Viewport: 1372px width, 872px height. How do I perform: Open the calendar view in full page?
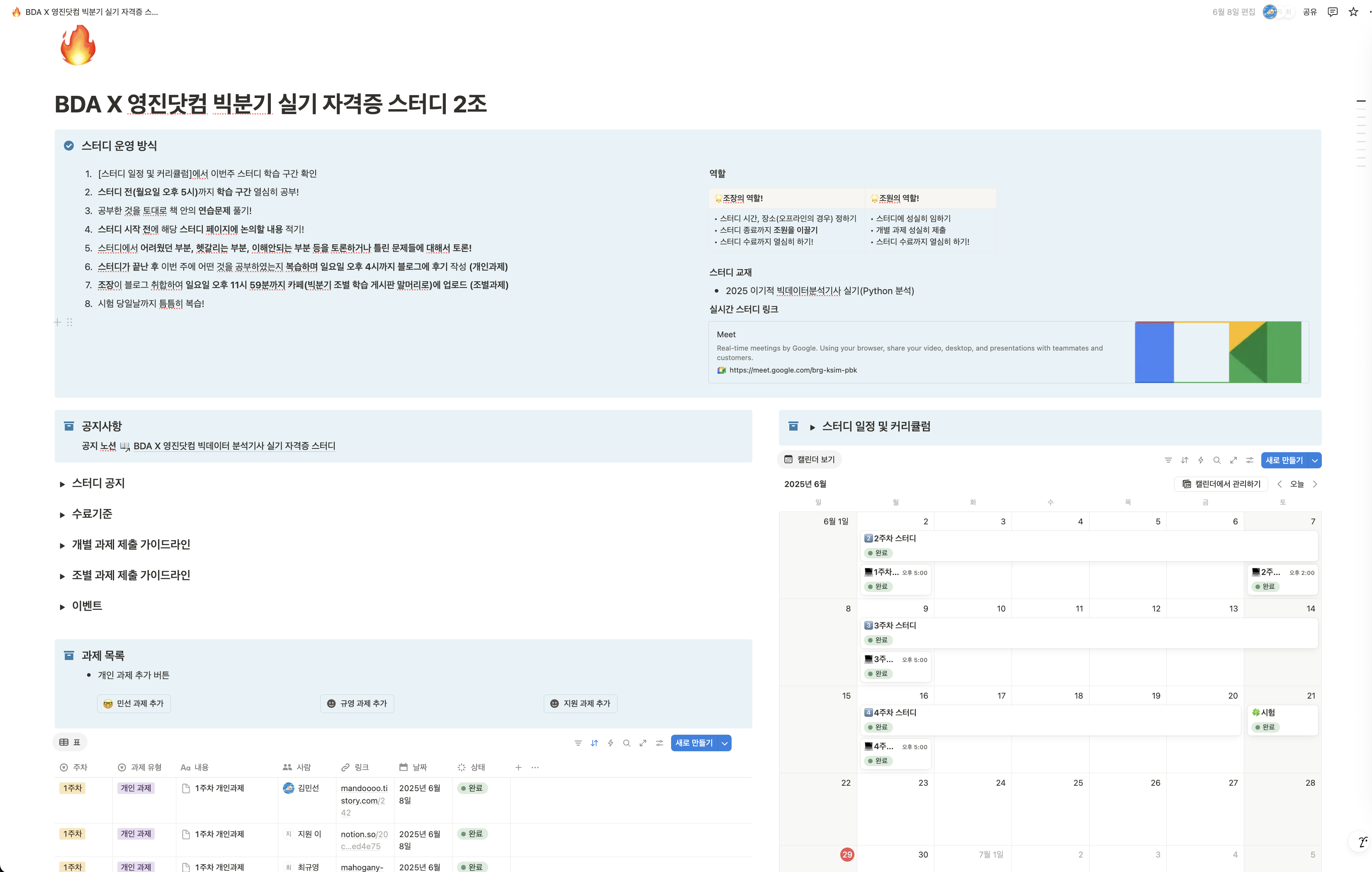(x=1233, y=460)
